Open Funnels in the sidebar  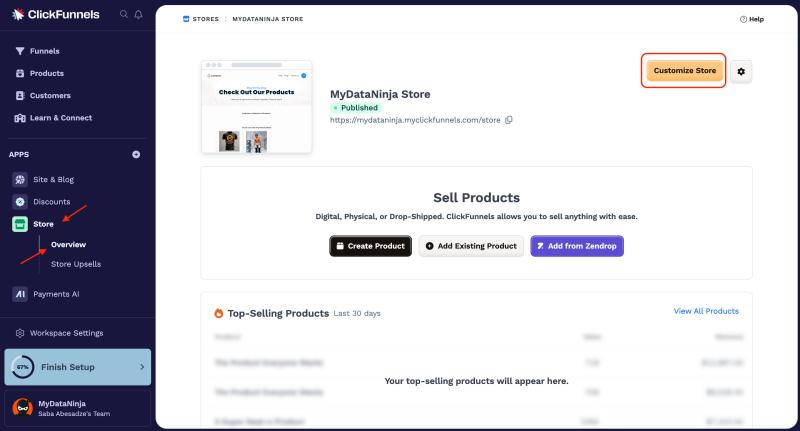click(45, 51)
